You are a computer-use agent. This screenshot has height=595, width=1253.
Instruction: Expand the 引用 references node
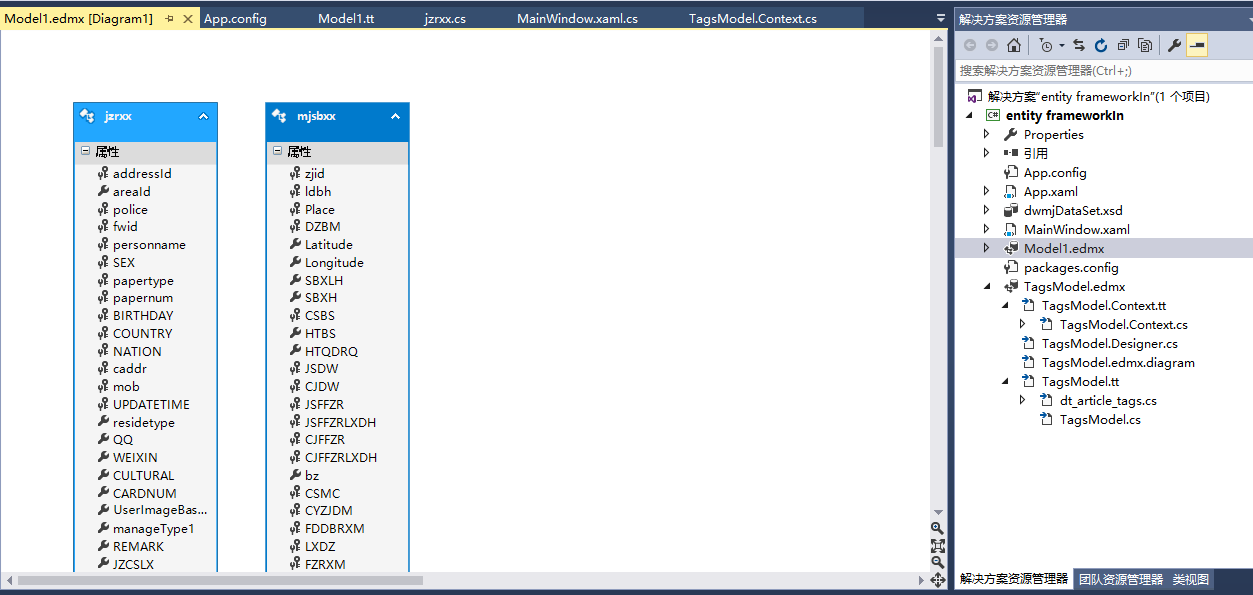click(987, 153)
